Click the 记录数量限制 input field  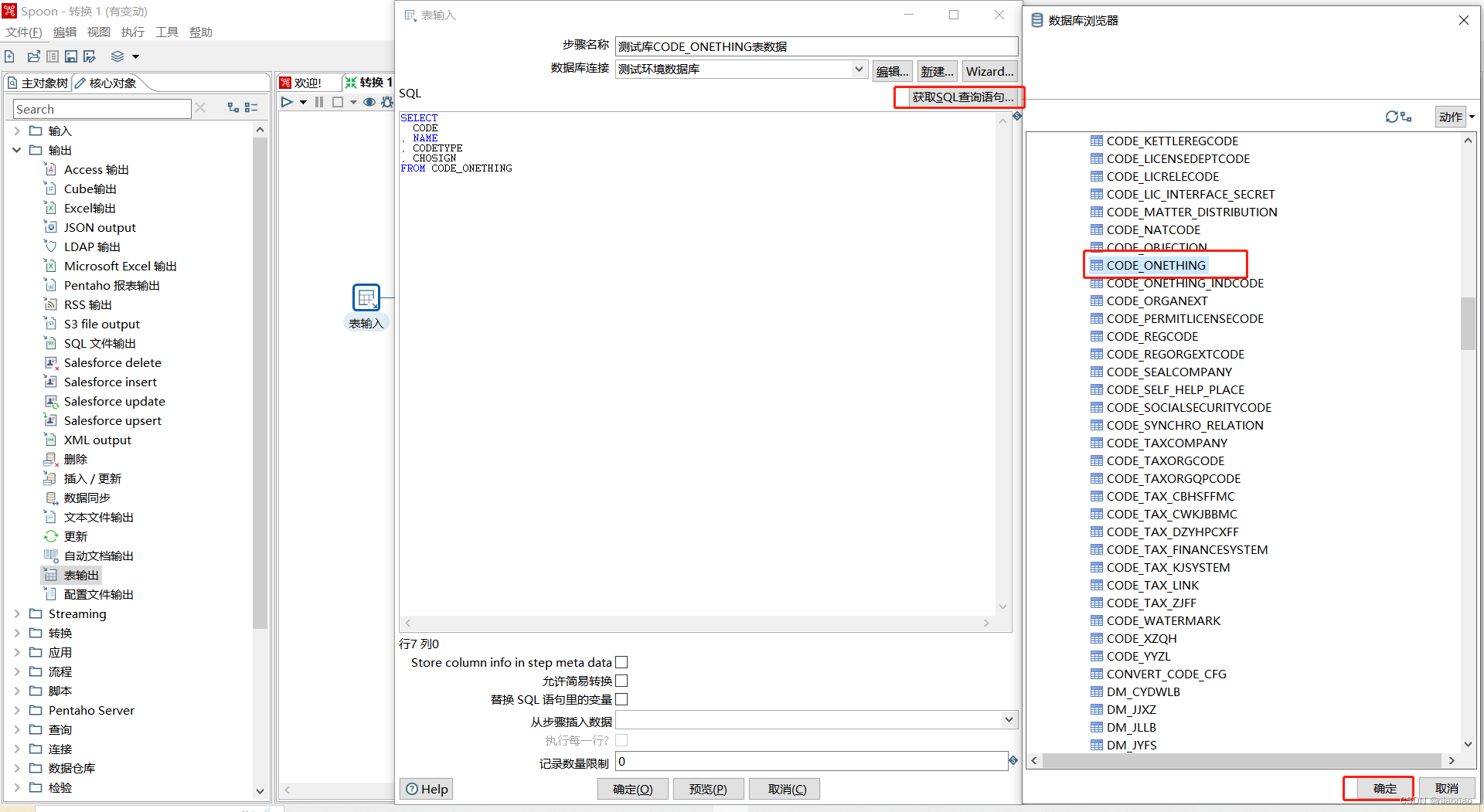pyautogui.click(x=812, y=761)
